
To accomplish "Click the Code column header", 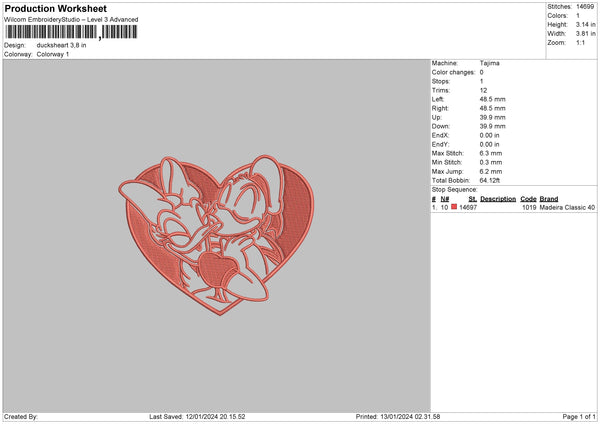I will coord(528,199).
